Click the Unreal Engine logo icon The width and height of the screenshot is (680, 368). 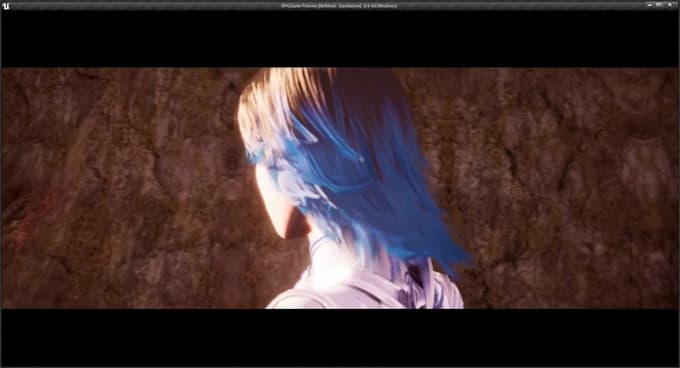[x=6, y=6]
